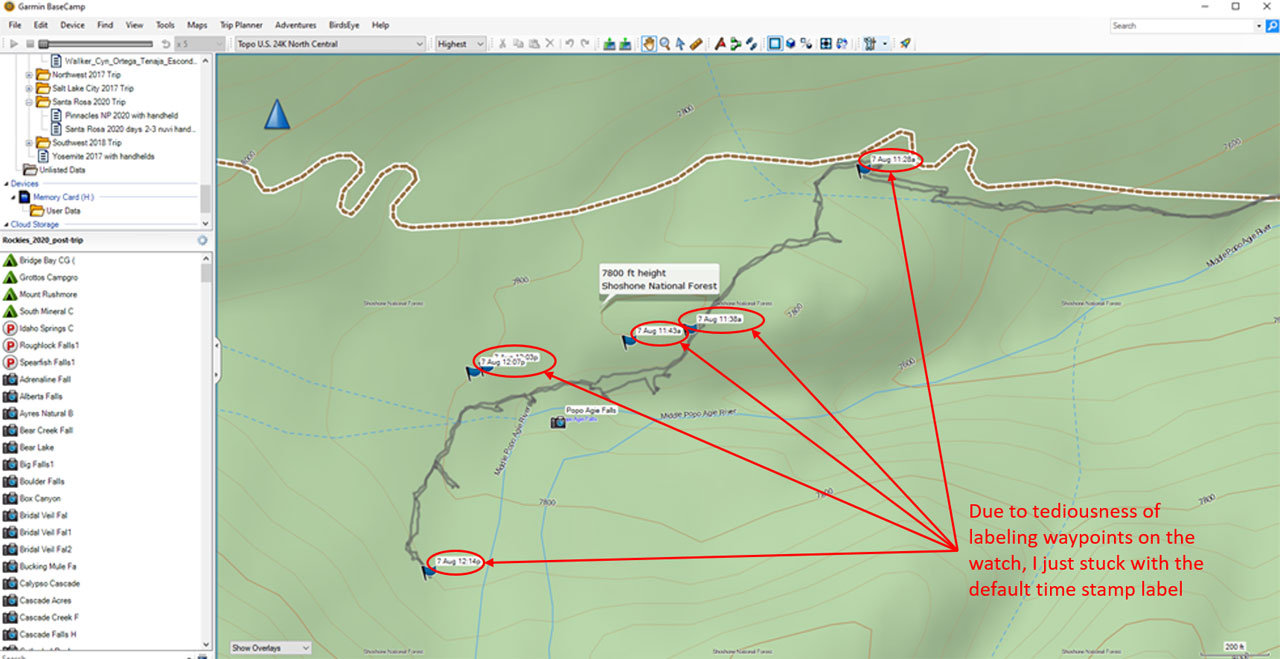This screenshot has width=1280, height=659.
Task: Select Bridge Bay CG waypoint in list
Action: pyautogui.click(x=48, y=260)
